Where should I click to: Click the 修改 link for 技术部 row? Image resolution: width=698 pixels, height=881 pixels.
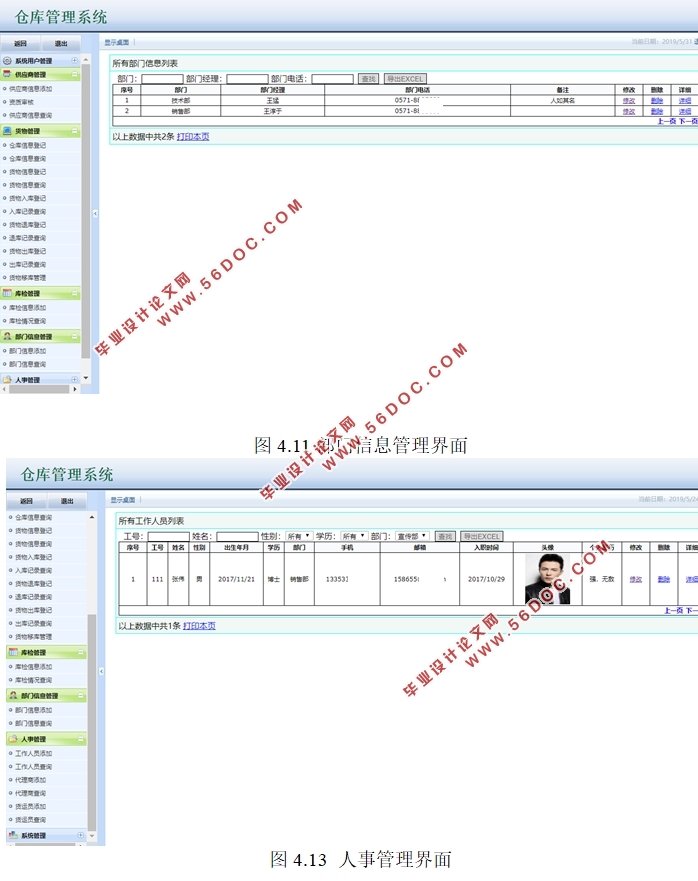pos(628,101)
